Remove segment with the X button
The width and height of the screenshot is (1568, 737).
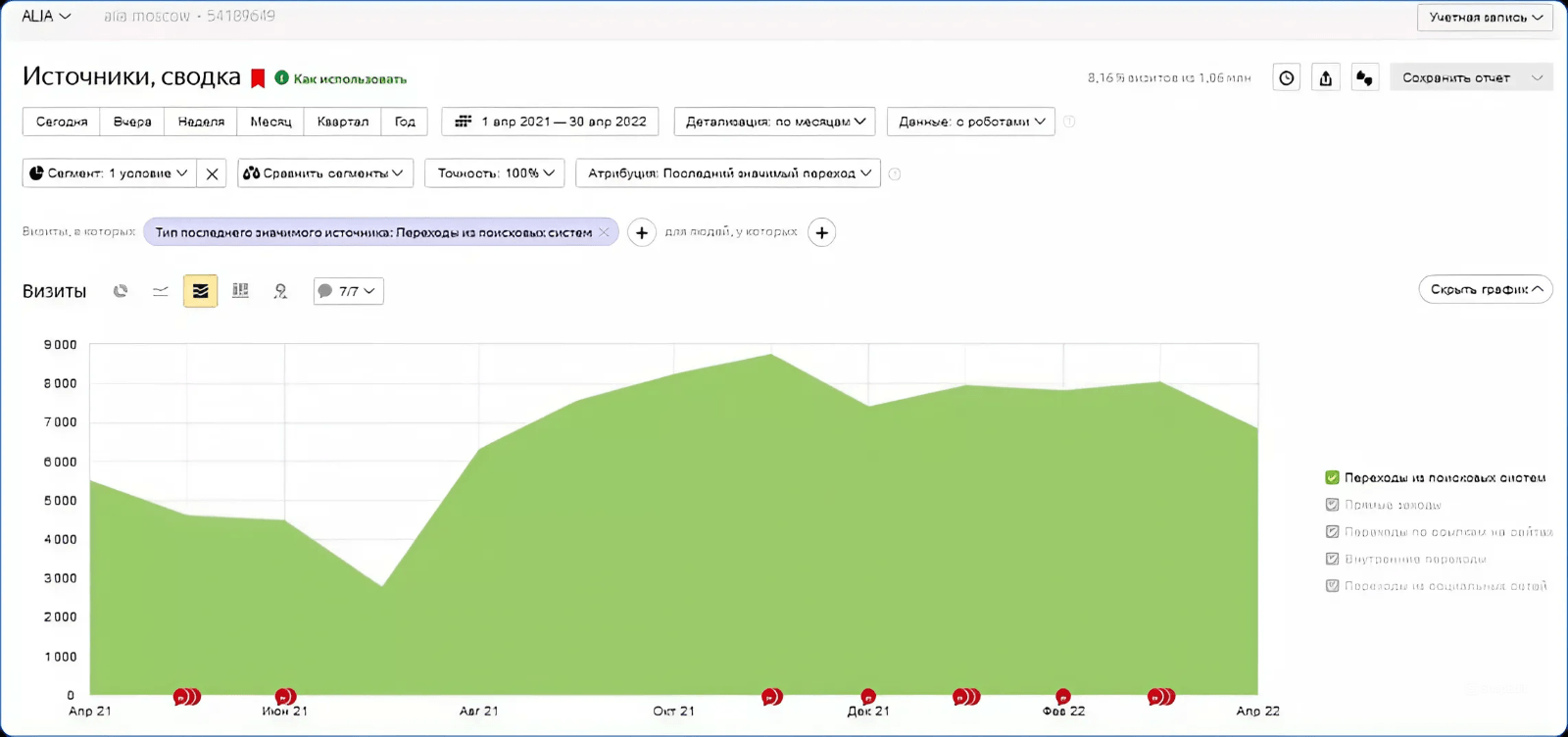coord(212,173)
